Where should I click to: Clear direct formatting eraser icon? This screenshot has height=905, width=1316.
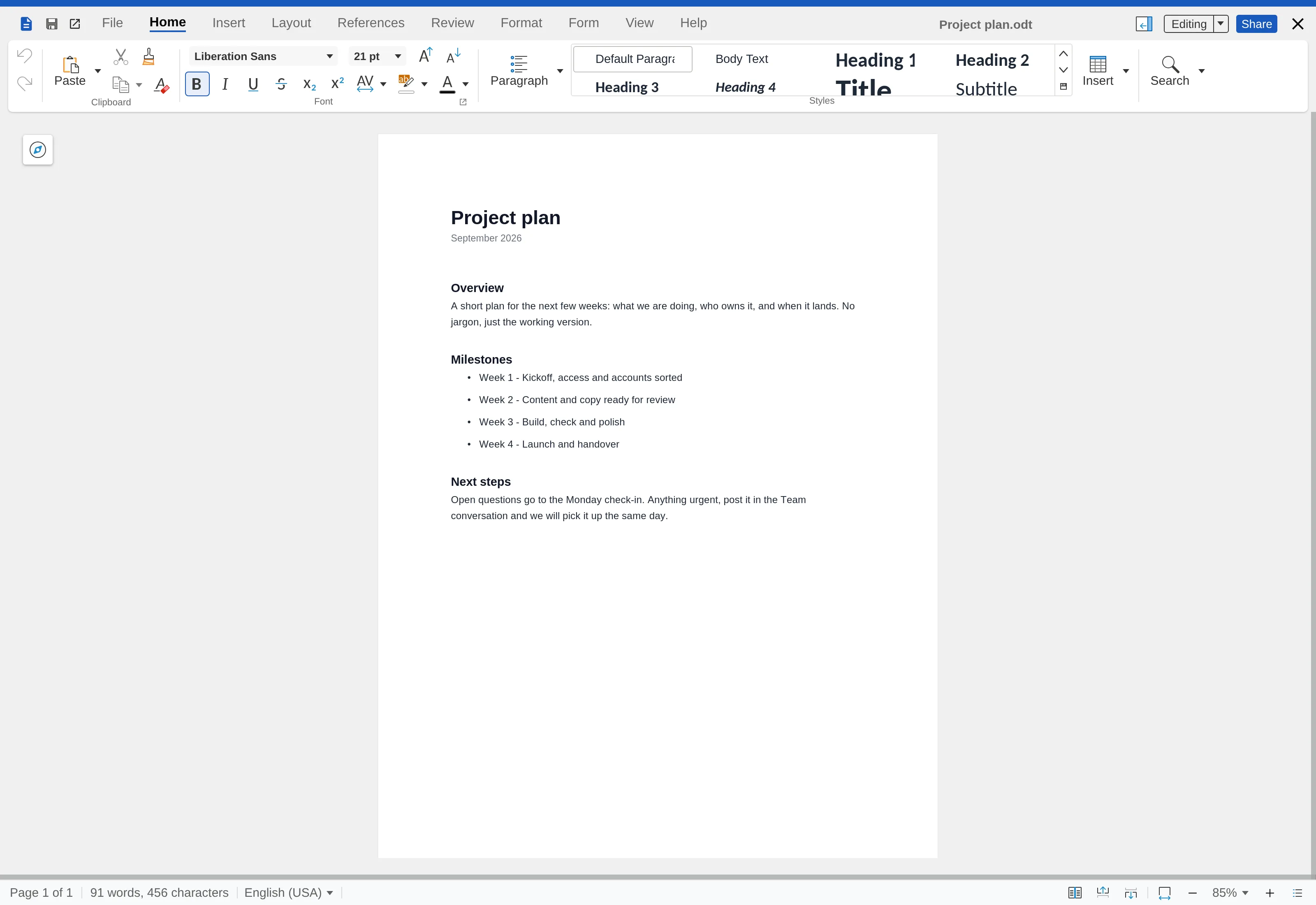(x=162, y=85)
